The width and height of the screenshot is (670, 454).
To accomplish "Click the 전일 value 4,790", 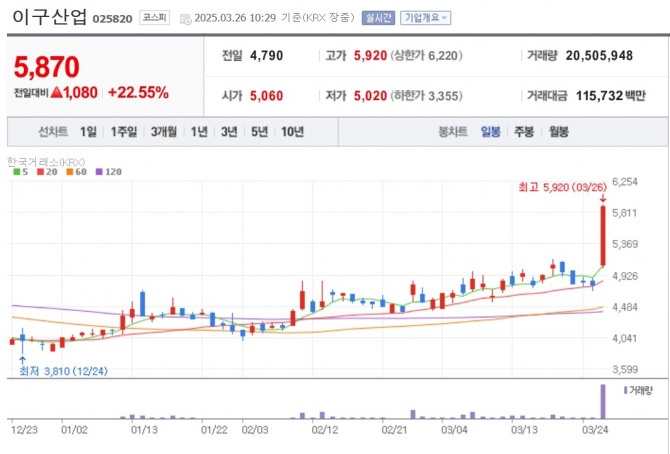I will pos(267,56).
